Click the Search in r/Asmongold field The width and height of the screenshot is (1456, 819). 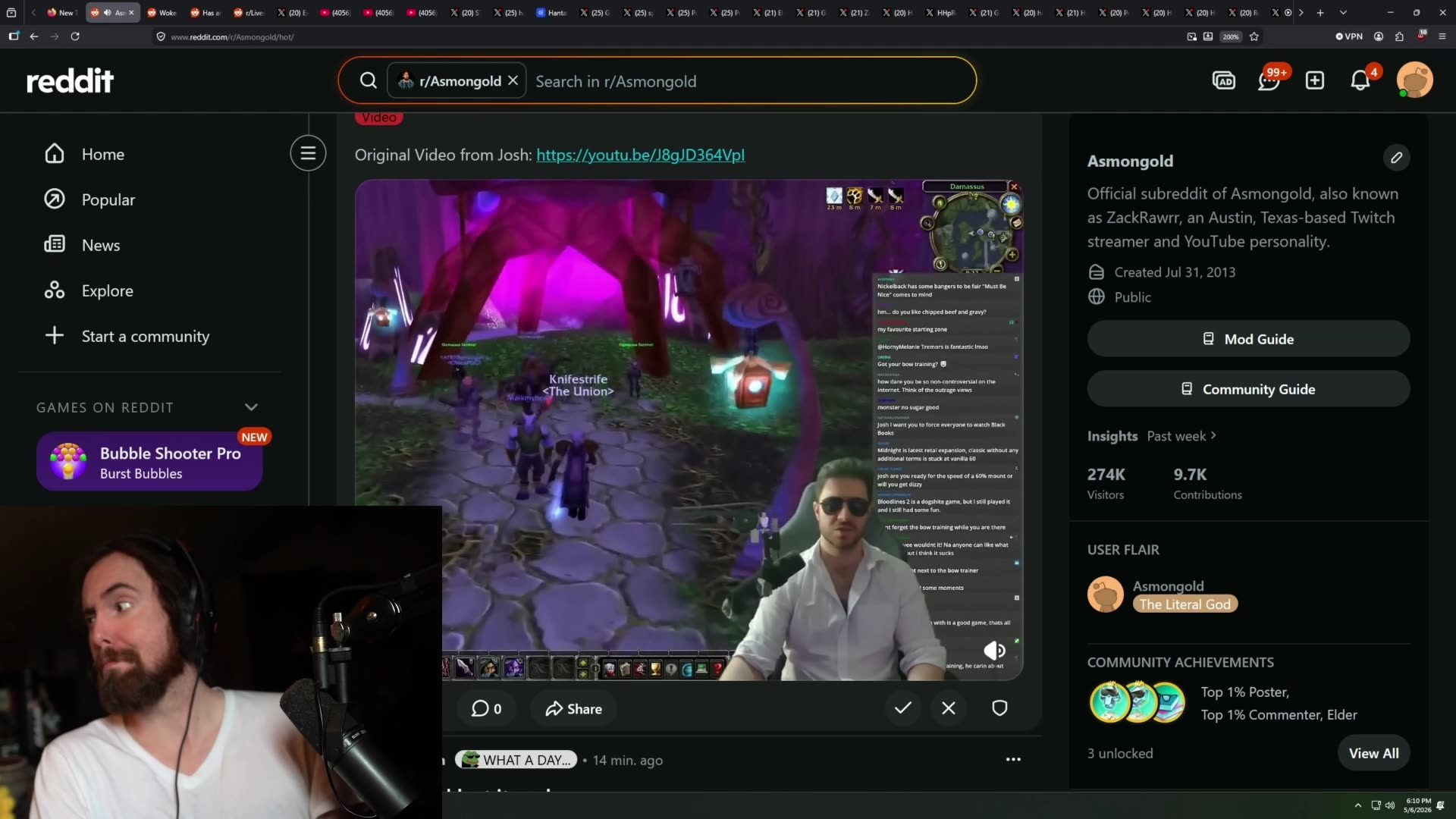click(751, 81)
